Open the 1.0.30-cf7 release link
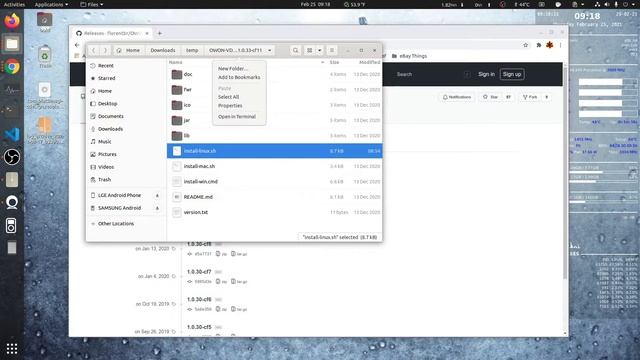 point(199,272)
